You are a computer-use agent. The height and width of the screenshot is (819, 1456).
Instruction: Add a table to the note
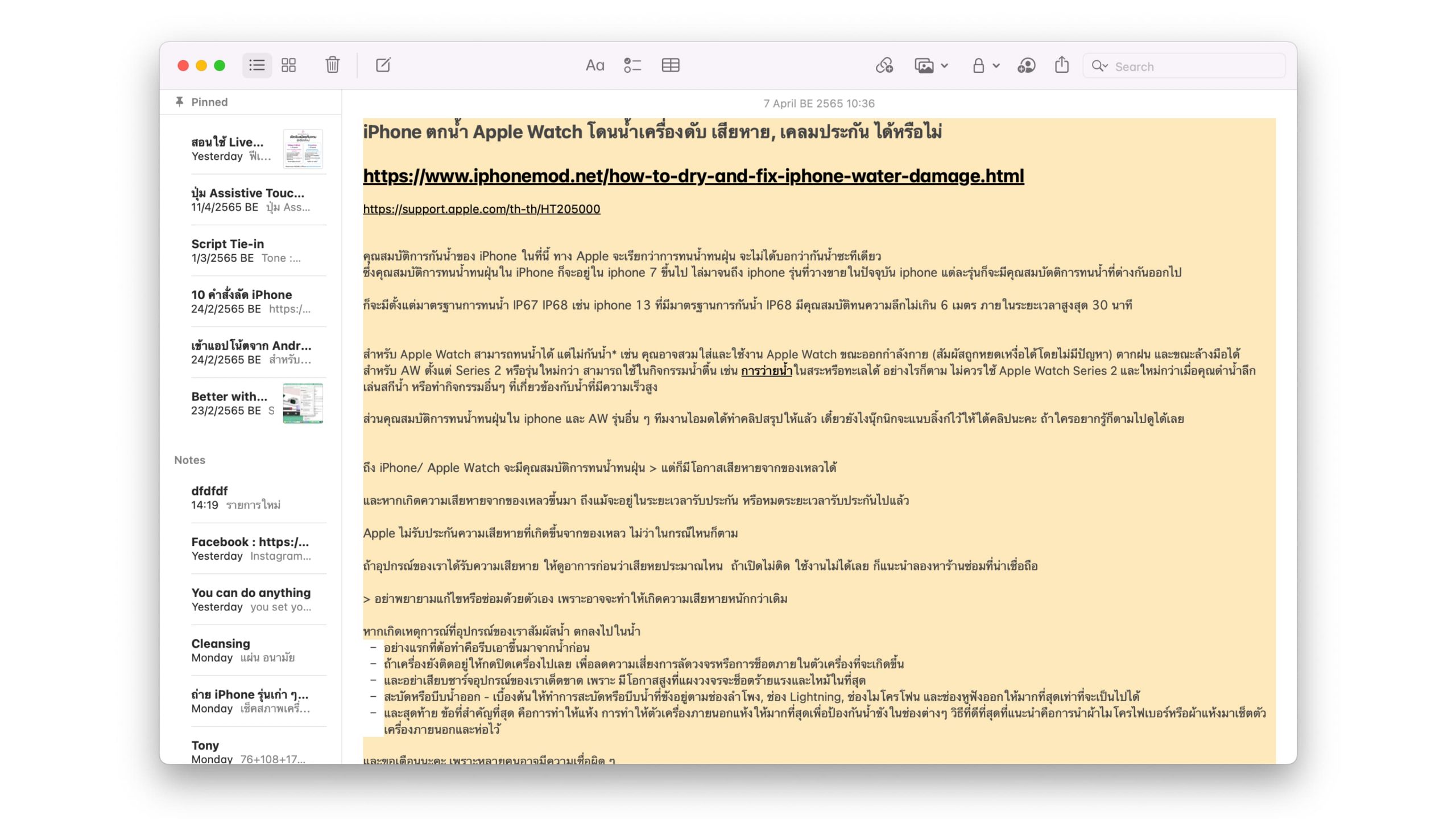671,66
